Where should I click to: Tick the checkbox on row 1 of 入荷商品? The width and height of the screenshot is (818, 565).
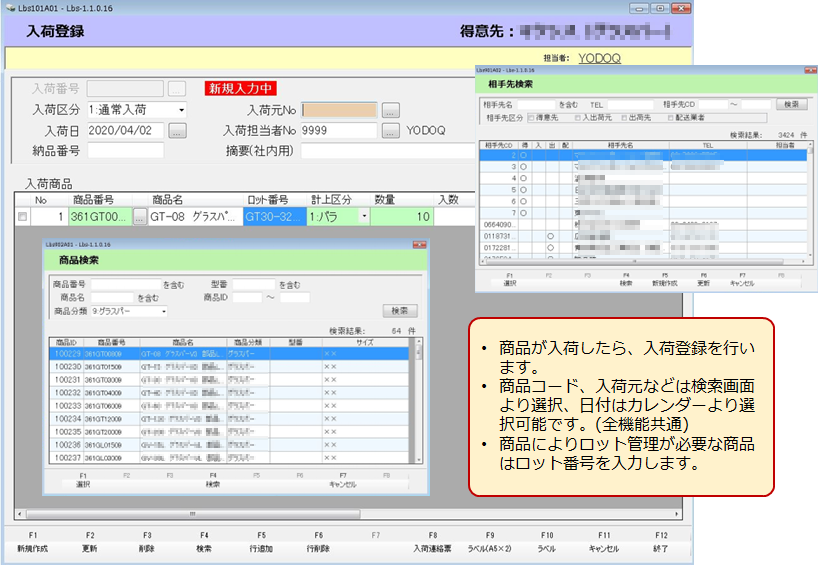pos(23,217)
